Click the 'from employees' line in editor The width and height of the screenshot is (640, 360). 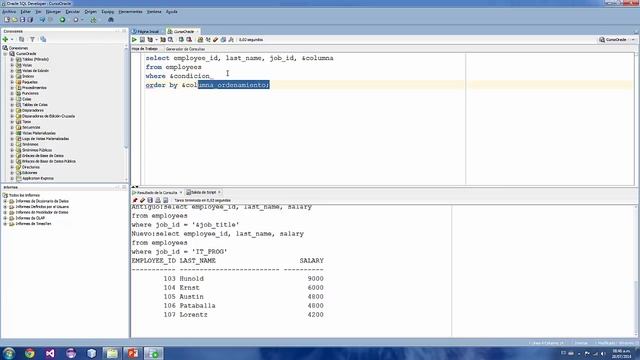[173, 67]
